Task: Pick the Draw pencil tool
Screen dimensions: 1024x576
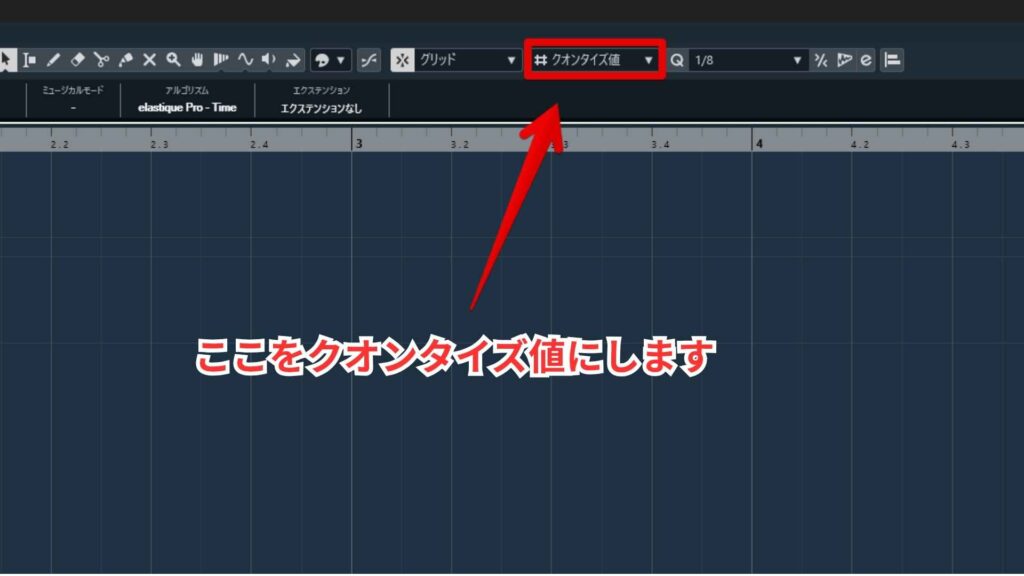Action: tap(54, 60)
